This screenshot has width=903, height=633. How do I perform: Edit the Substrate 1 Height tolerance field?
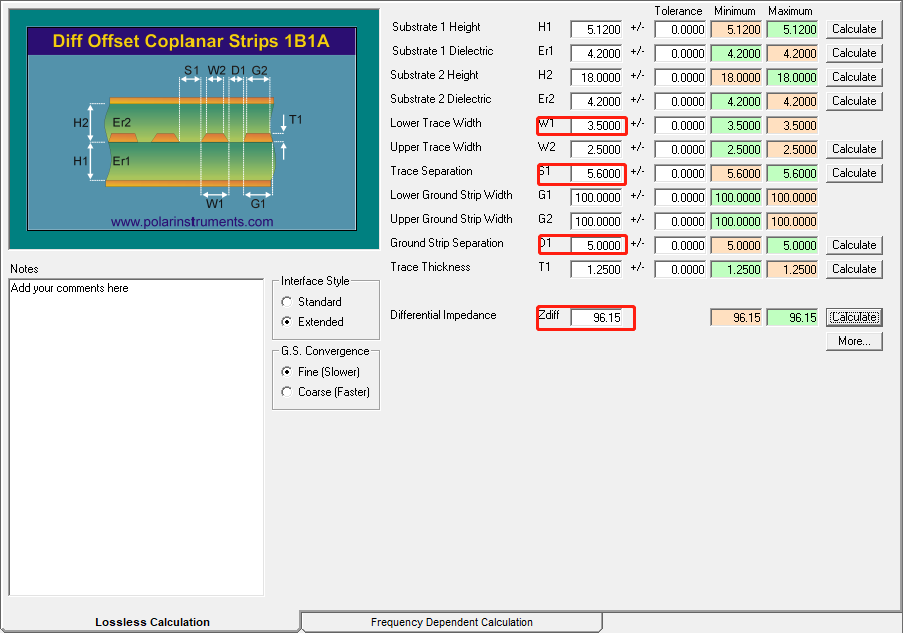point(680,30)
